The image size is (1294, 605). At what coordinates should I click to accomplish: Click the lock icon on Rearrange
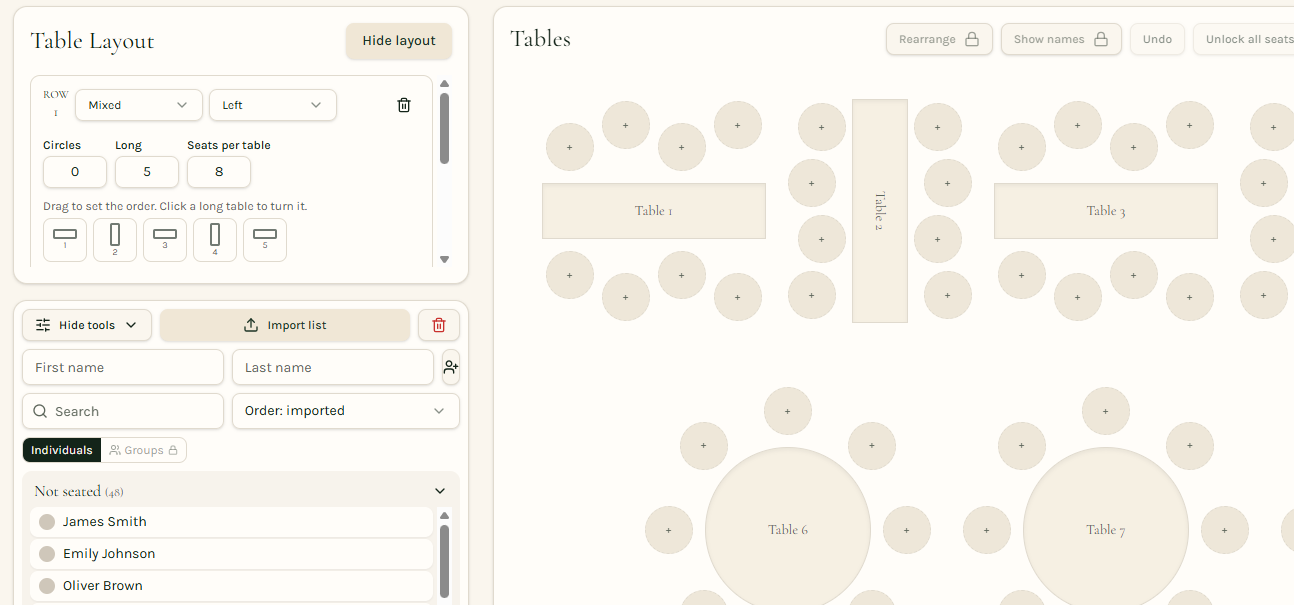972,39
